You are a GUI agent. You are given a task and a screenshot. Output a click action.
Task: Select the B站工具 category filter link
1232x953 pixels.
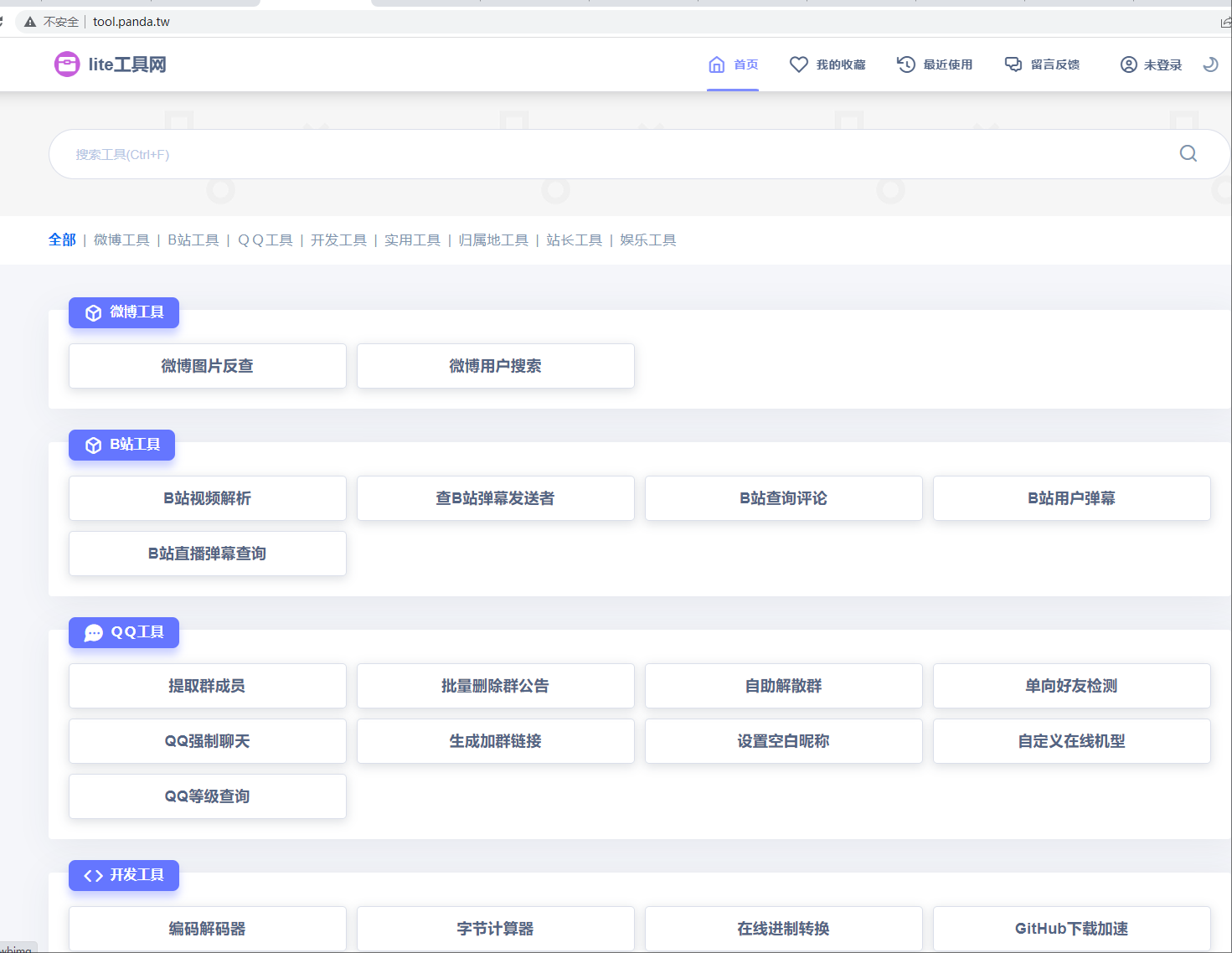(x=193, y=240)
